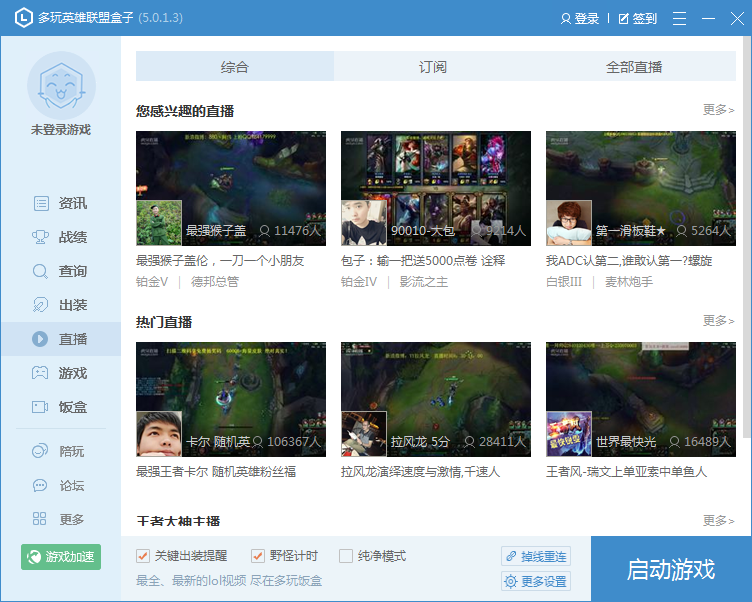This screenshot has width=752, height=602.
Task: Open the 查询 search icon in sidebar
Action: (x=41, y=271)
